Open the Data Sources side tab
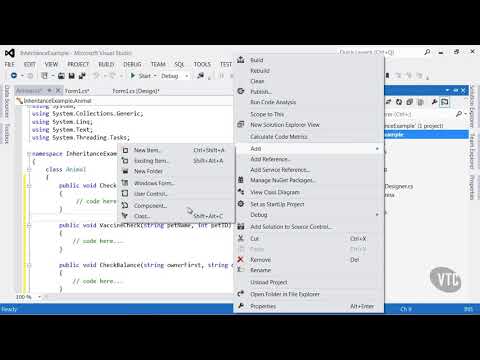Screen dimensions: 480x360 7,102
